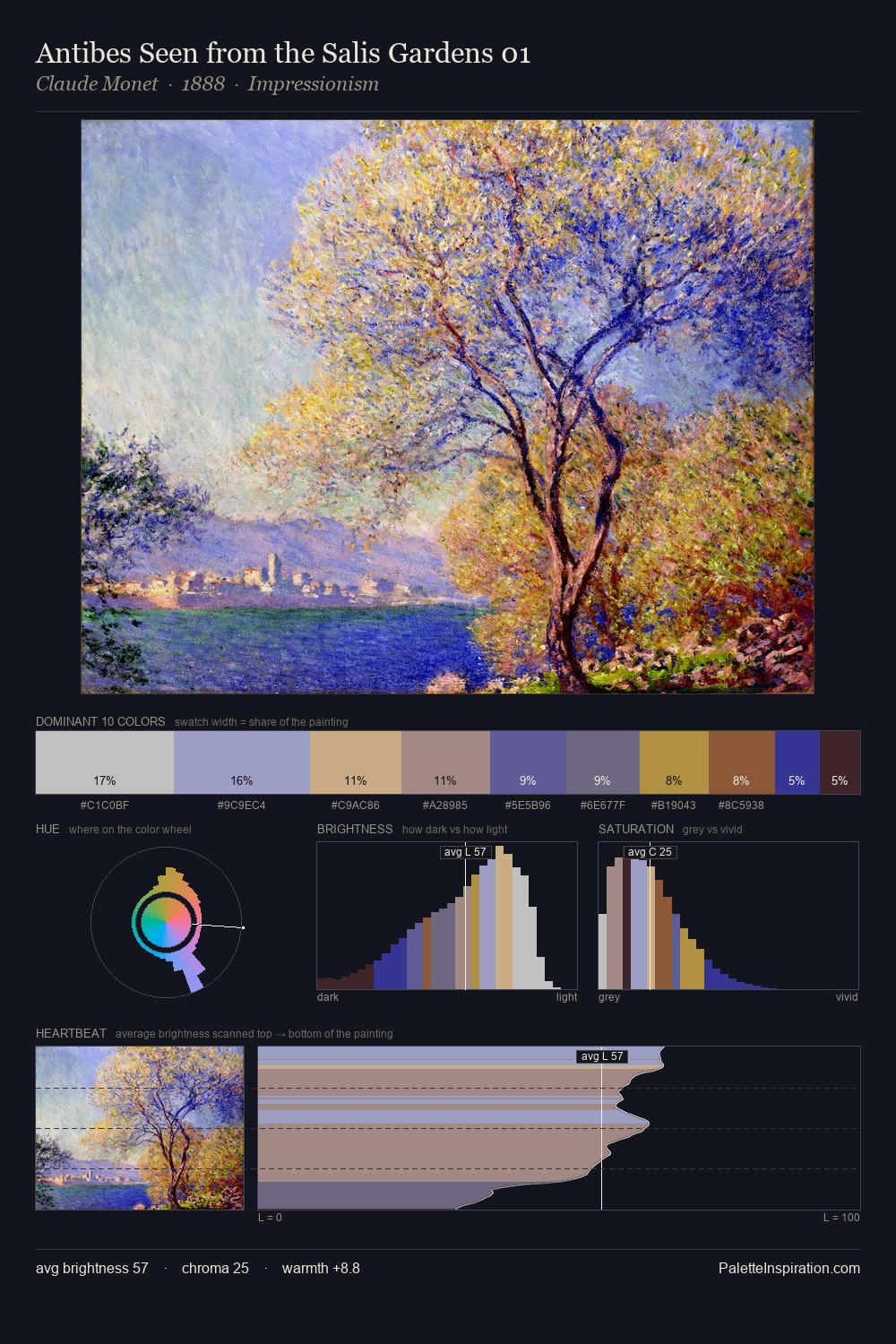The image size is (896, 1344).
Task: Click the 'vivid' axis label
Action: pyautogui.click(x=847, y=997)
